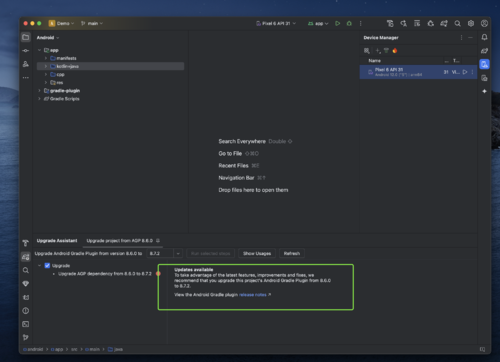Open the Problems tool window

click(x=26, y=311)
